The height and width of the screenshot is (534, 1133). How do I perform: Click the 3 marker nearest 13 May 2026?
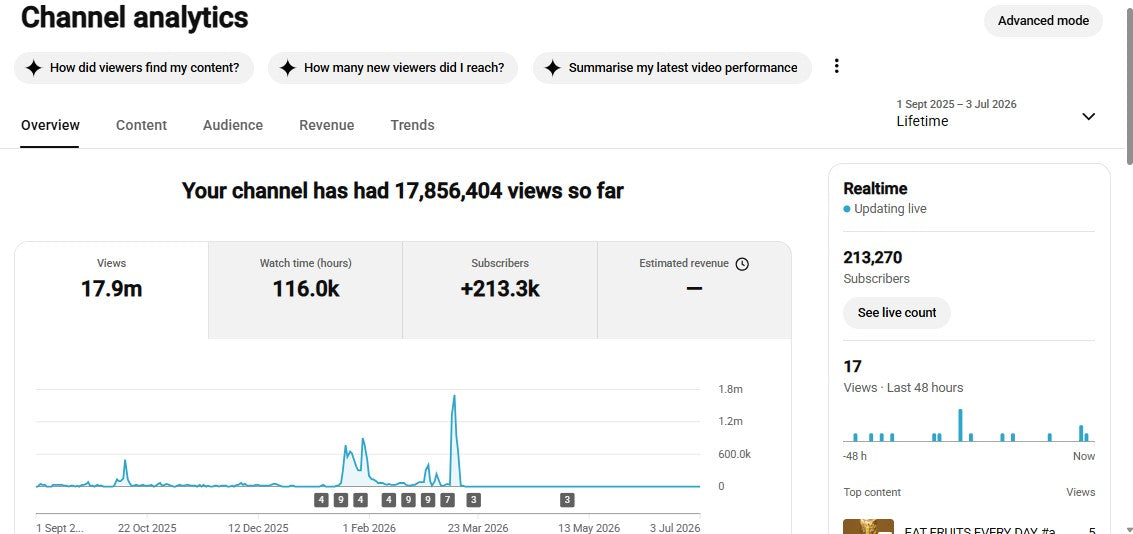567,499
